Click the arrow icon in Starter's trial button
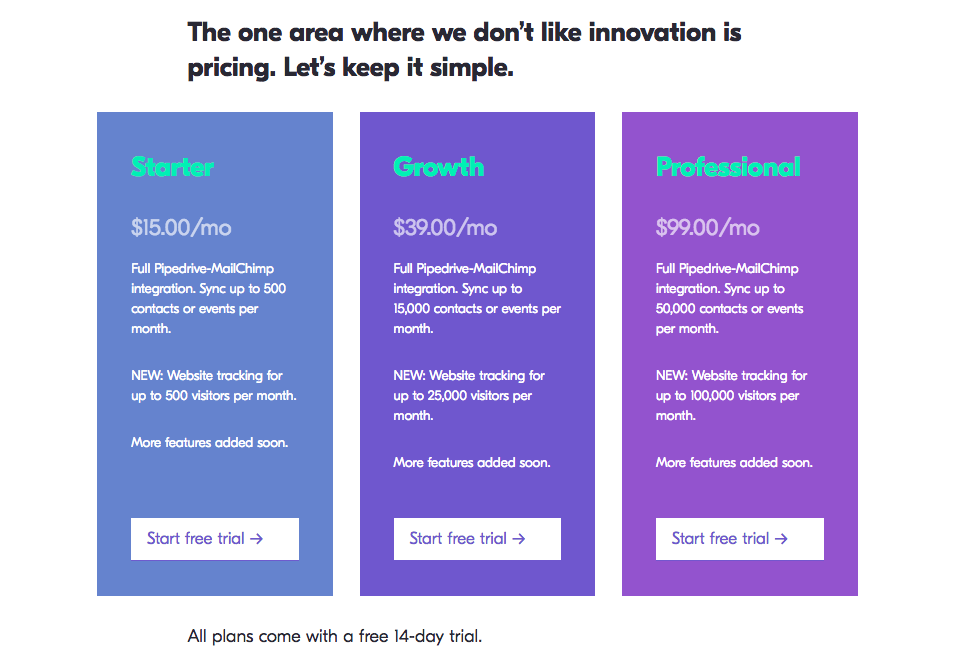 coord(257,539)
